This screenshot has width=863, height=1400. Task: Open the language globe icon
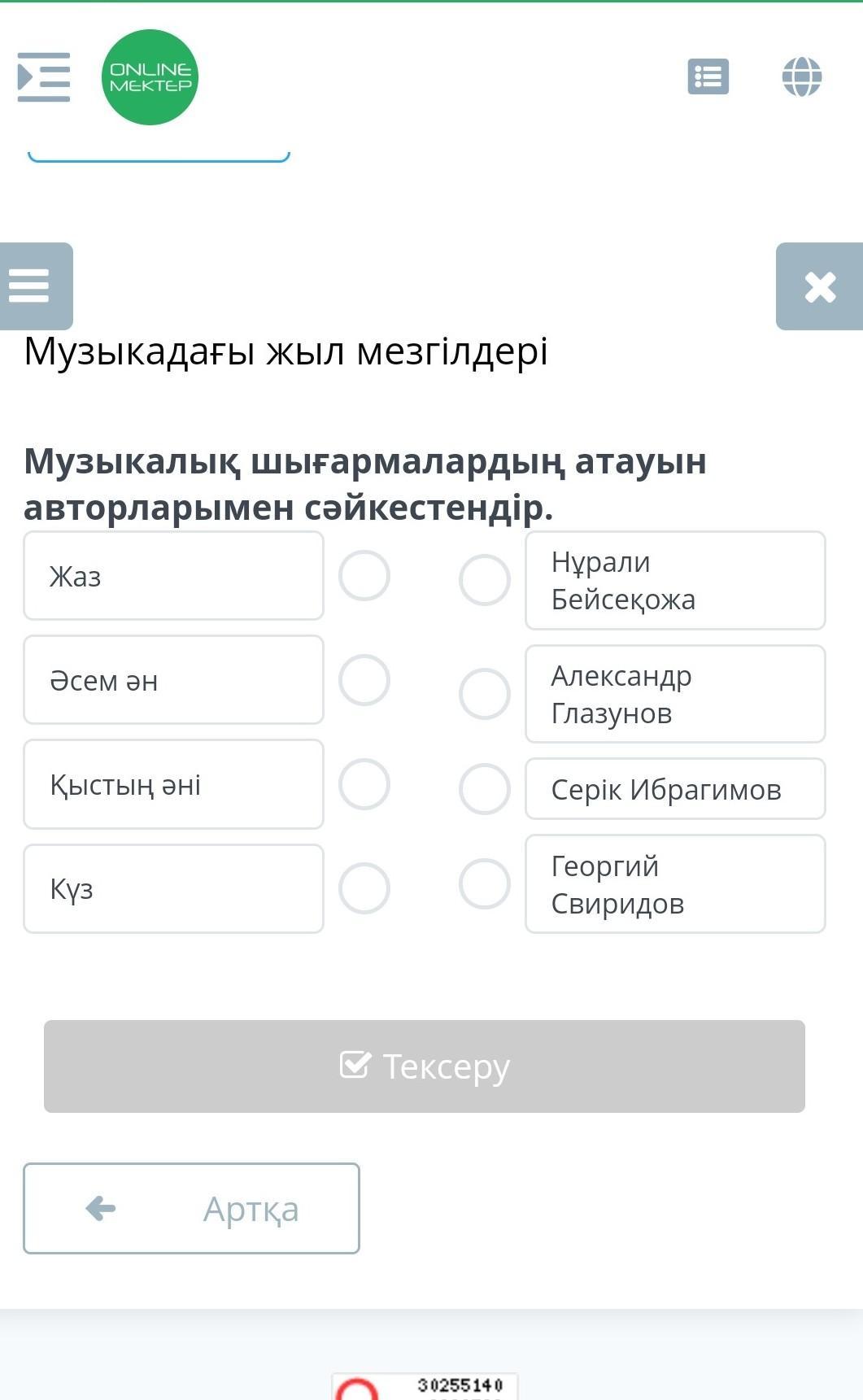[802, 77]
